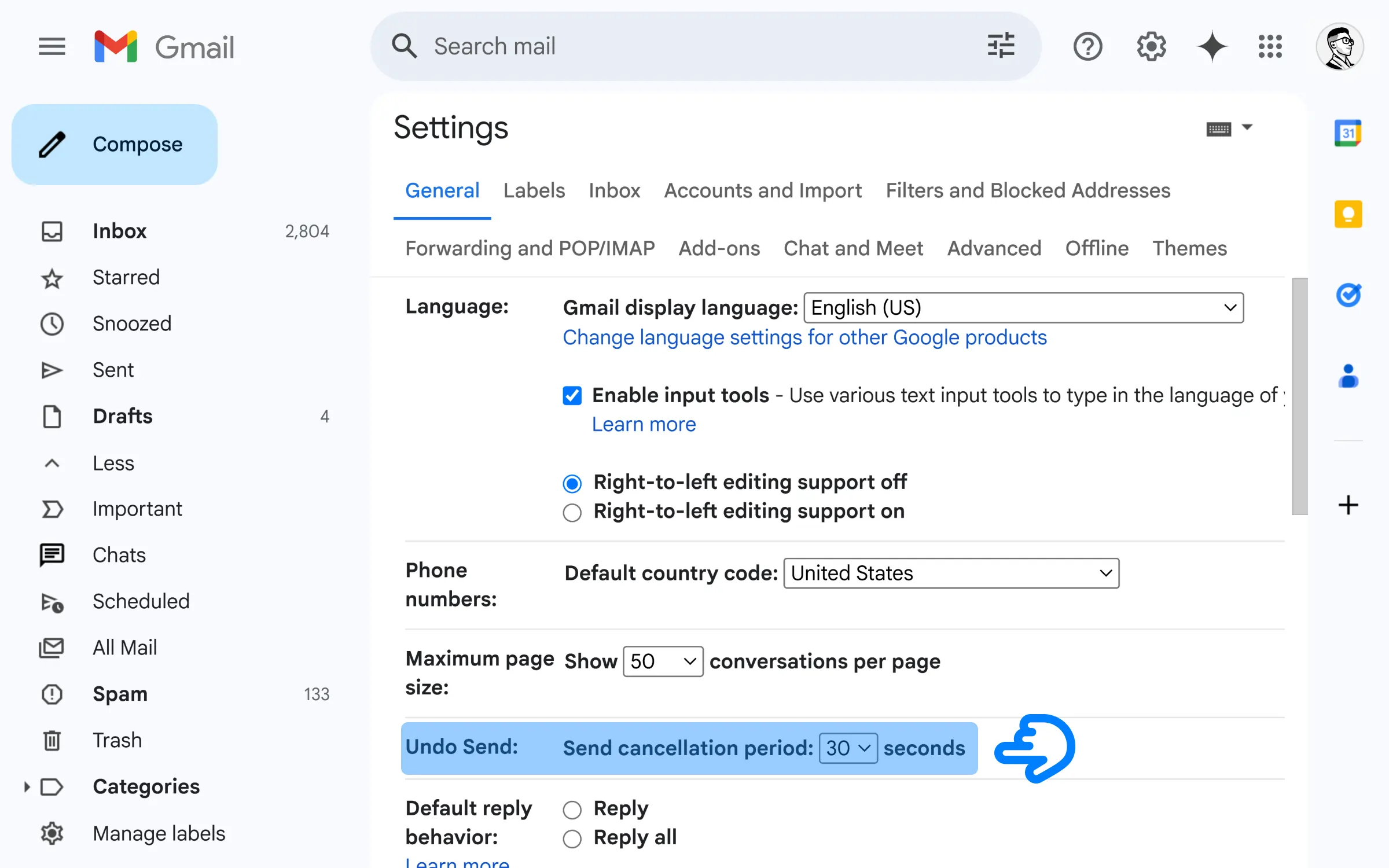
Task: Select Right-to-left editing support off
Action: point(571,481)
